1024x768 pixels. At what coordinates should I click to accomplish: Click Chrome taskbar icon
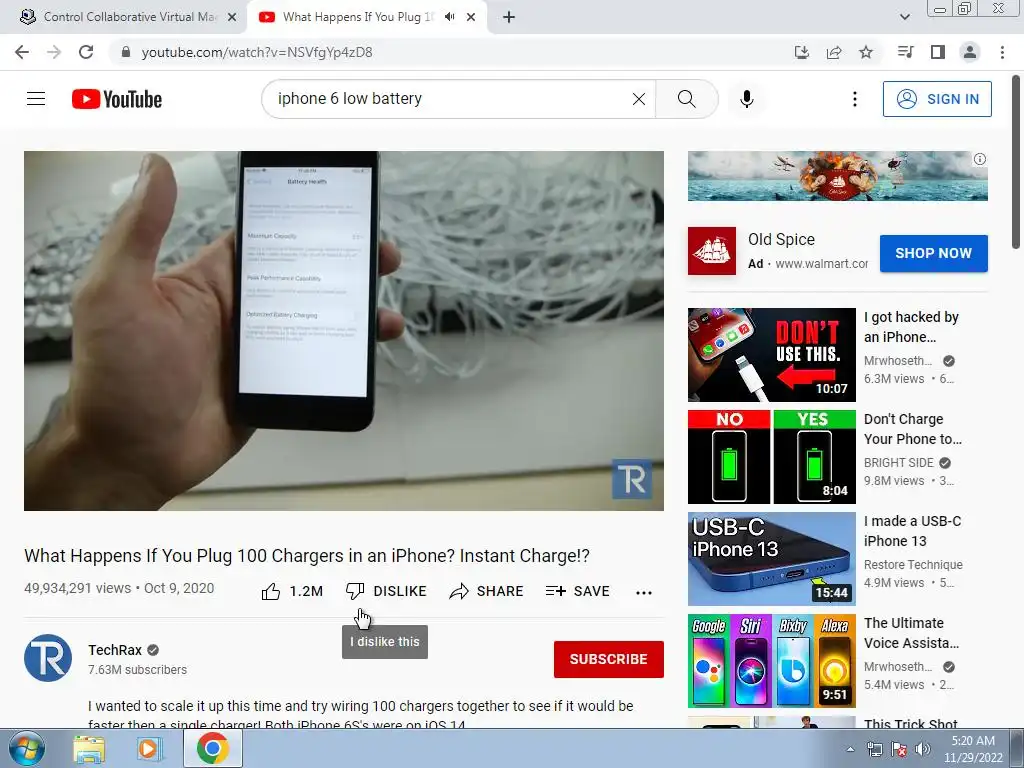(x=212, y=749)
